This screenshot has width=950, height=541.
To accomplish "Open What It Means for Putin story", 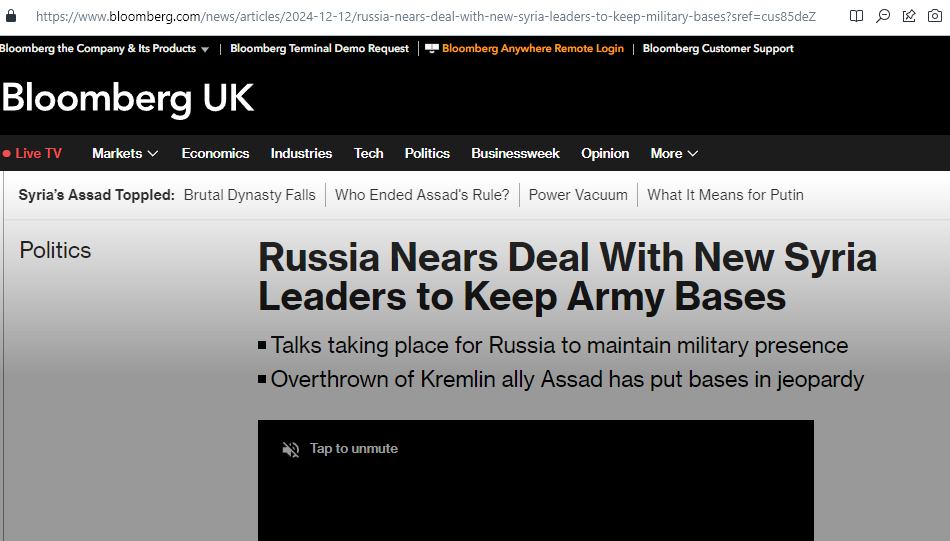I will click(725, 195).
